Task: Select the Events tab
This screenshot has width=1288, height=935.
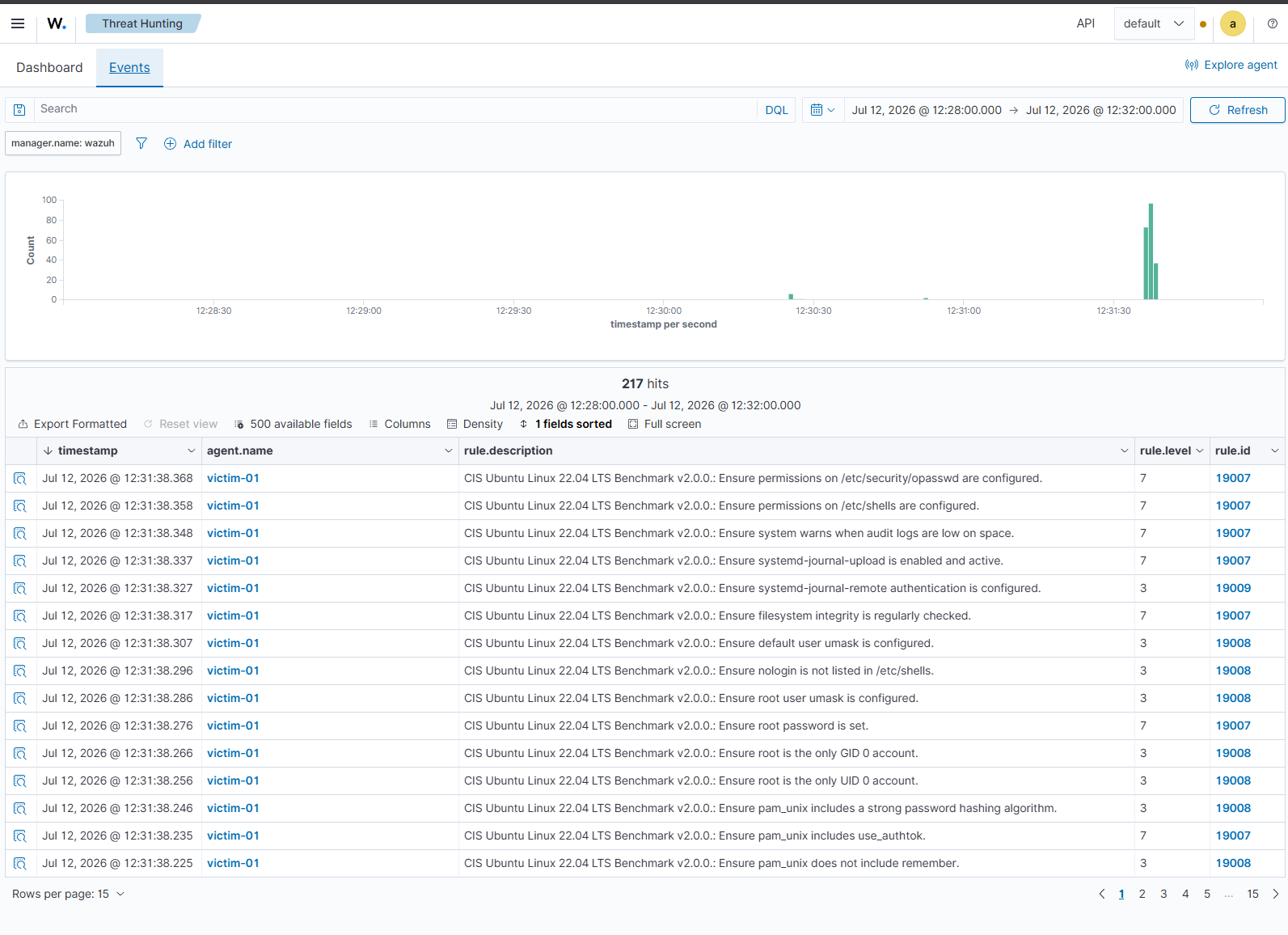Action: [129, 67]
